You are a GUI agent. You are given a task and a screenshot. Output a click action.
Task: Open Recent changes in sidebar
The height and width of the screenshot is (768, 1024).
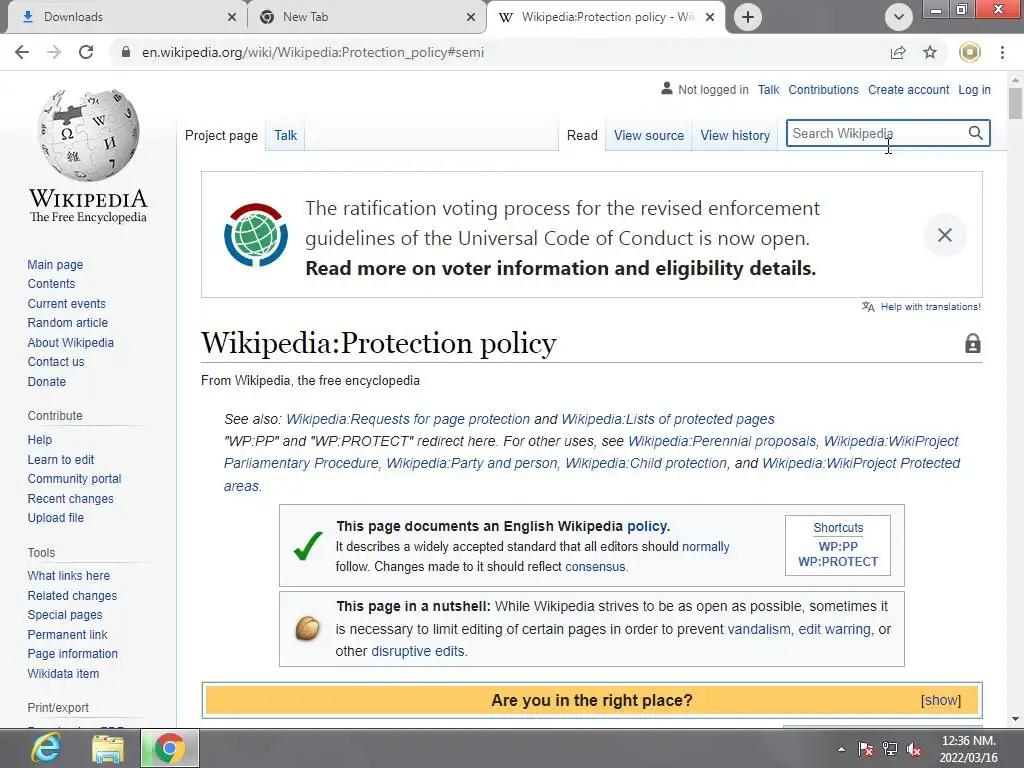[x=71, y=498]
